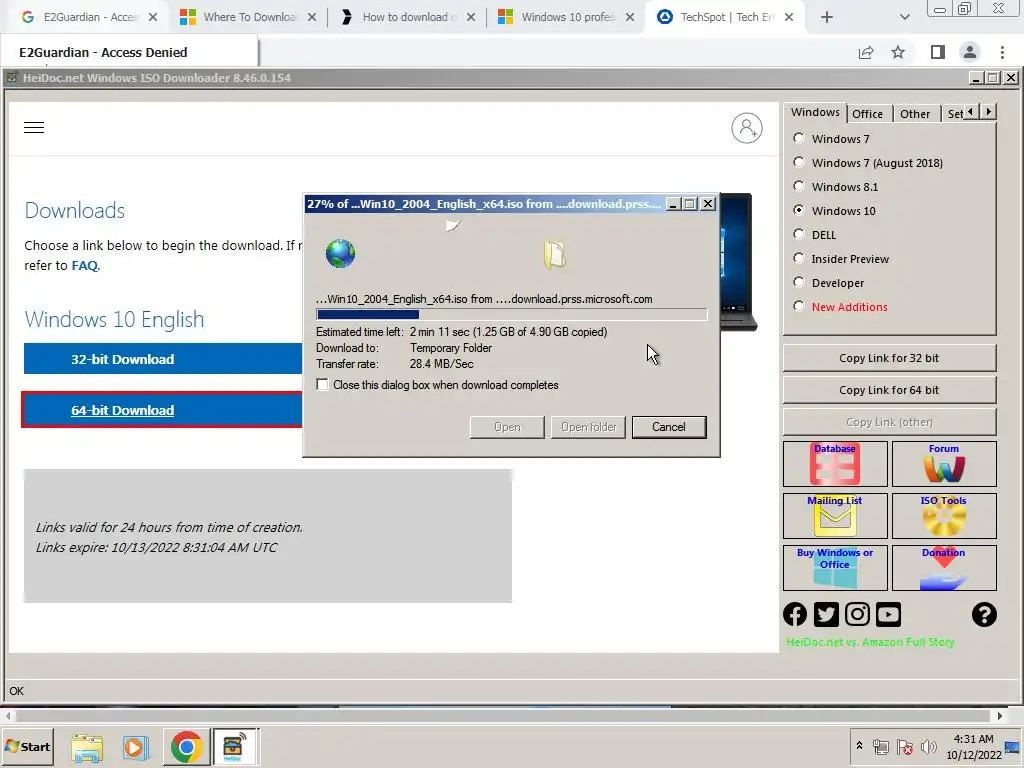Bookmark the page with the star icon
This screenshot has height=768, width=1024.
898,52
